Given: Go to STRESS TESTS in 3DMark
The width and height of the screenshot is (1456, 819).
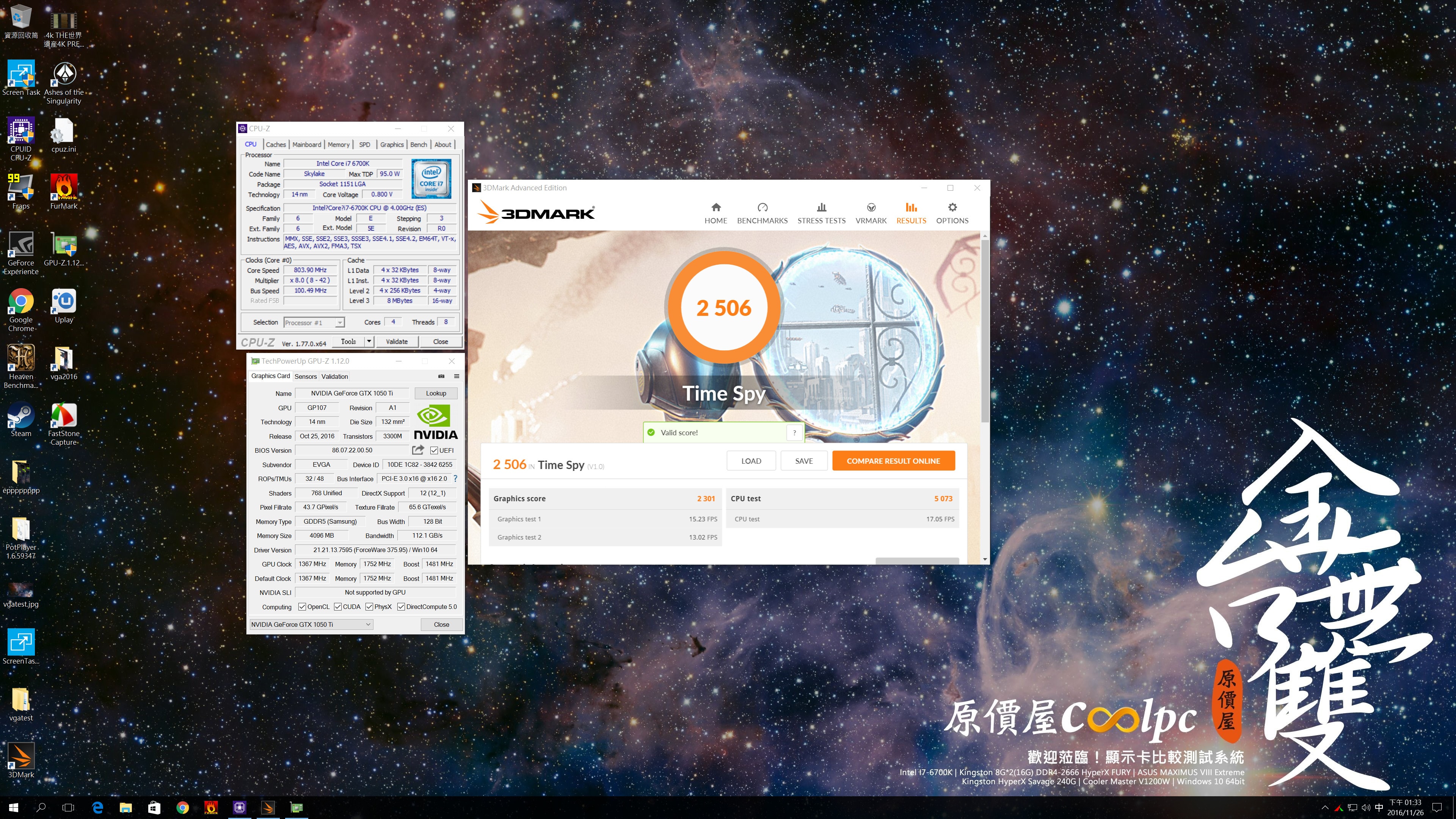Looking at the screenshot, I should pyautogui.click(x=821, y=213).
